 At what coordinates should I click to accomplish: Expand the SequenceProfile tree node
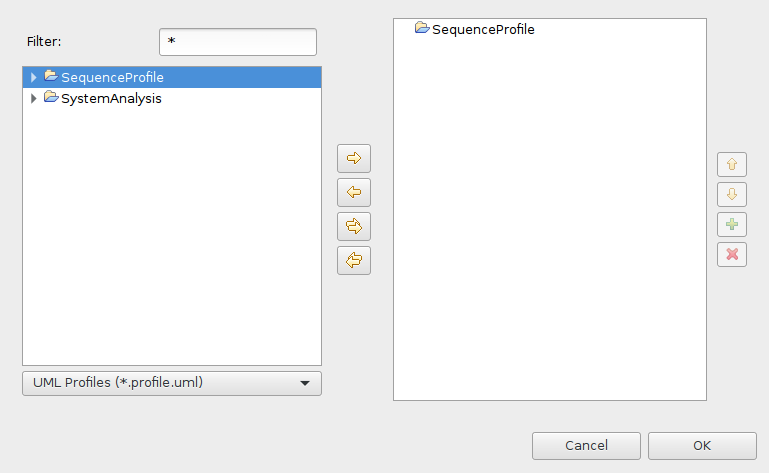tap(33, 78)
